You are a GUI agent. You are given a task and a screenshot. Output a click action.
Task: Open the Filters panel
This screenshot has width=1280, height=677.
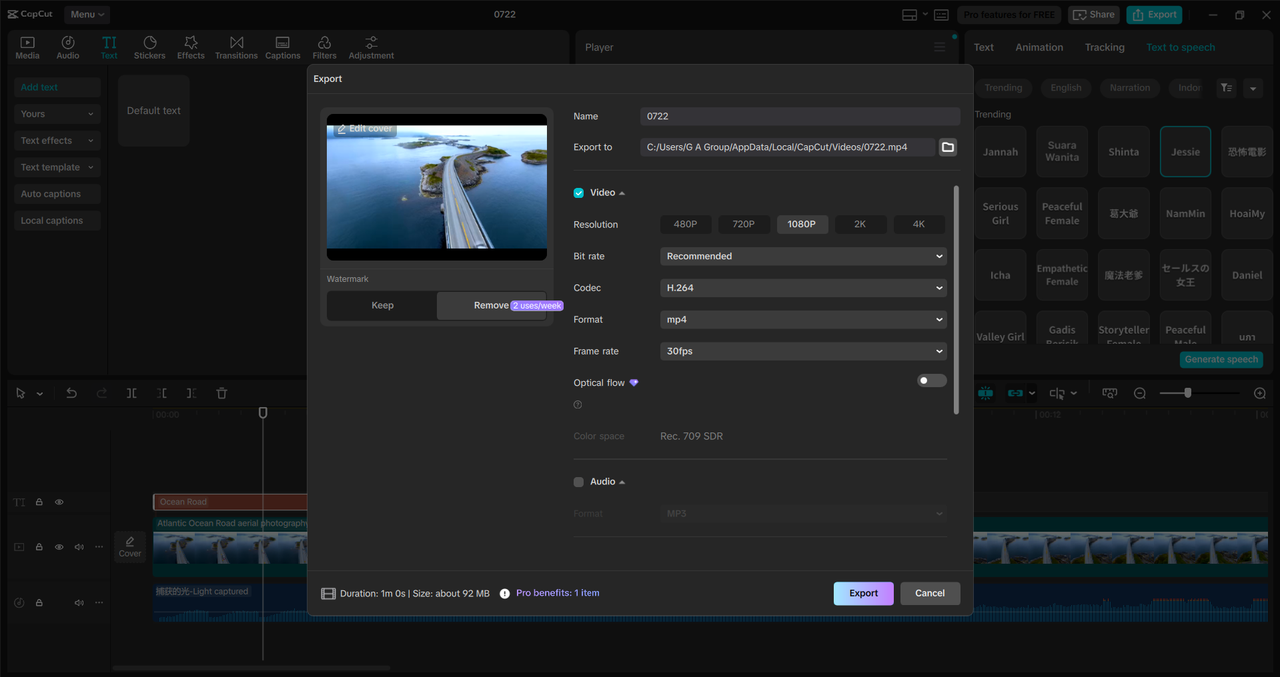[x=324, y=47]
